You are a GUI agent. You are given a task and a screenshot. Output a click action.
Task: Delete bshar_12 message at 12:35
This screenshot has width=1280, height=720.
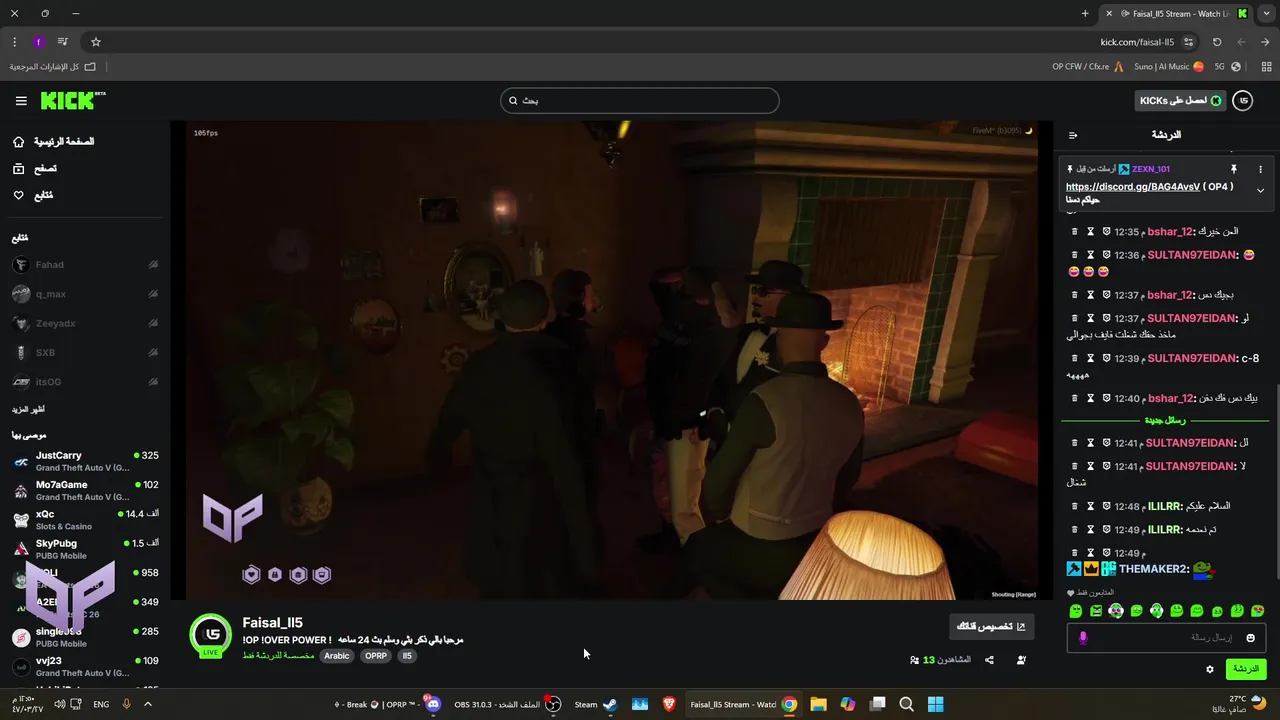click(1075, 232)
